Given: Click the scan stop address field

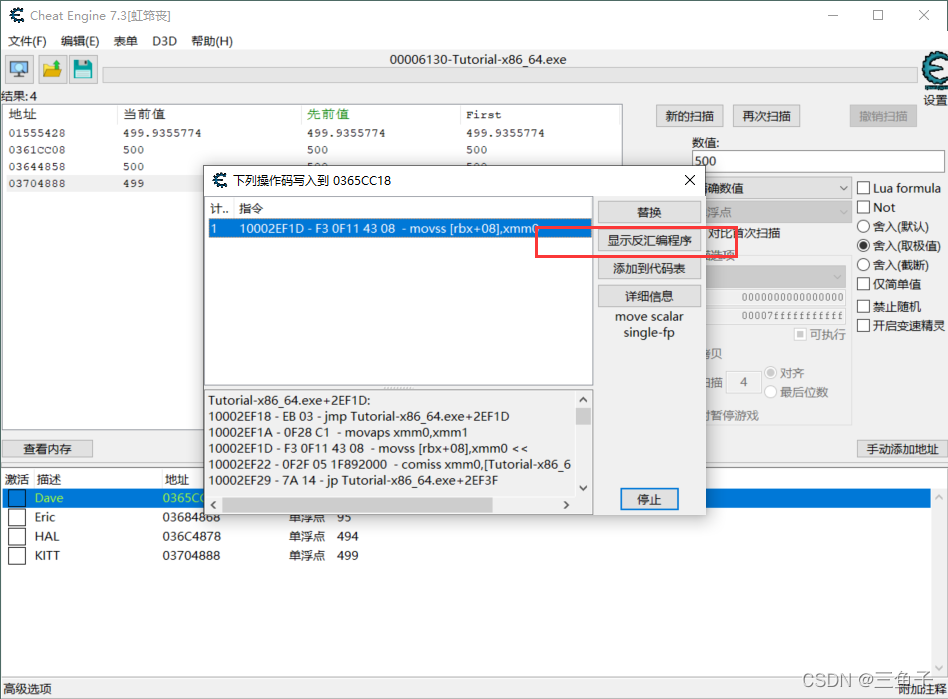Looking at the screenshot, I should (776, 315).
